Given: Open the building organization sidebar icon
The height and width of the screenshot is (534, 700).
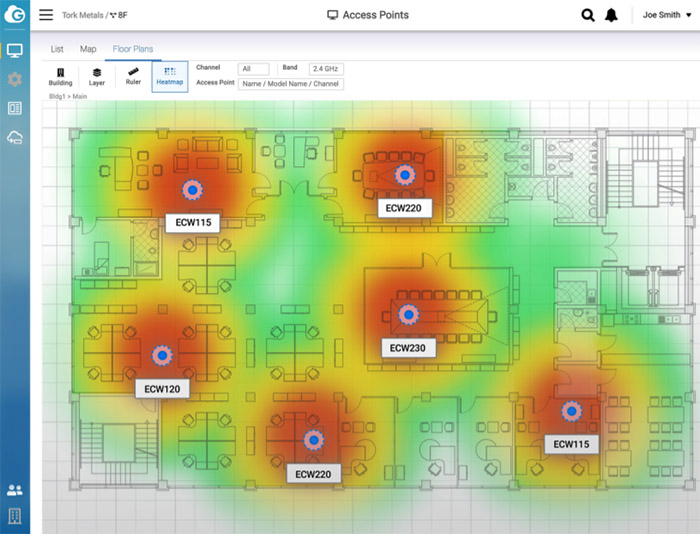Looking at the screenshot, I should (x=15, y=516).
